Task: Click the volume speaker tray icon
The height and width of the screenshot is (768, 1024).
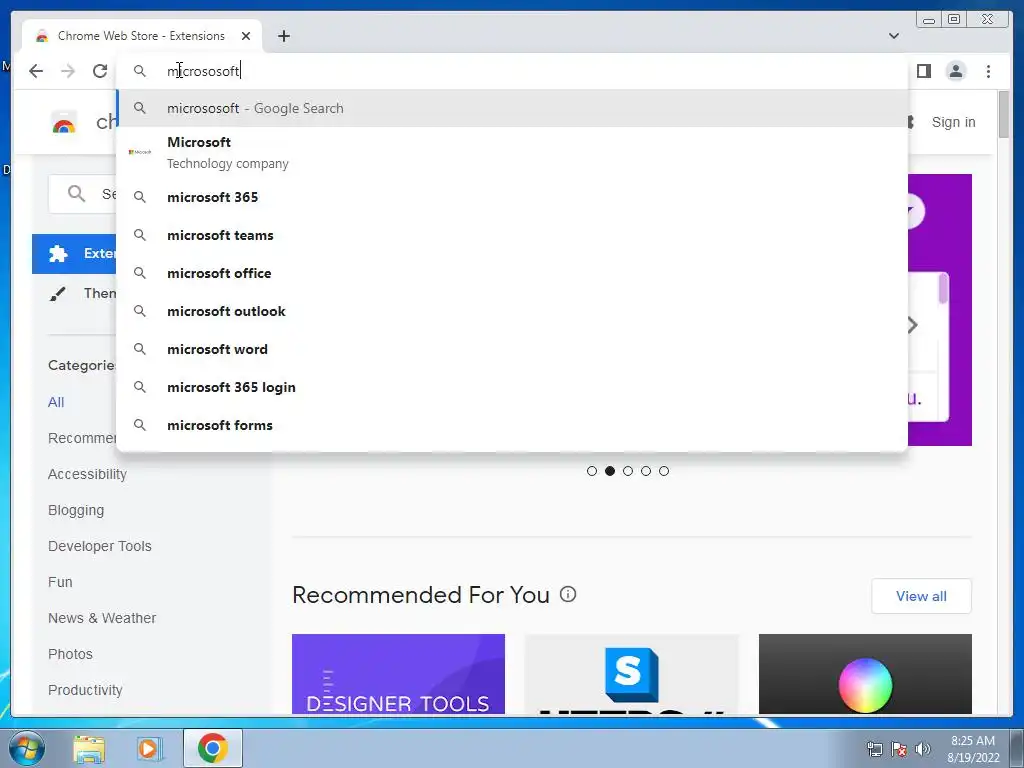Action: coord(923,749)
